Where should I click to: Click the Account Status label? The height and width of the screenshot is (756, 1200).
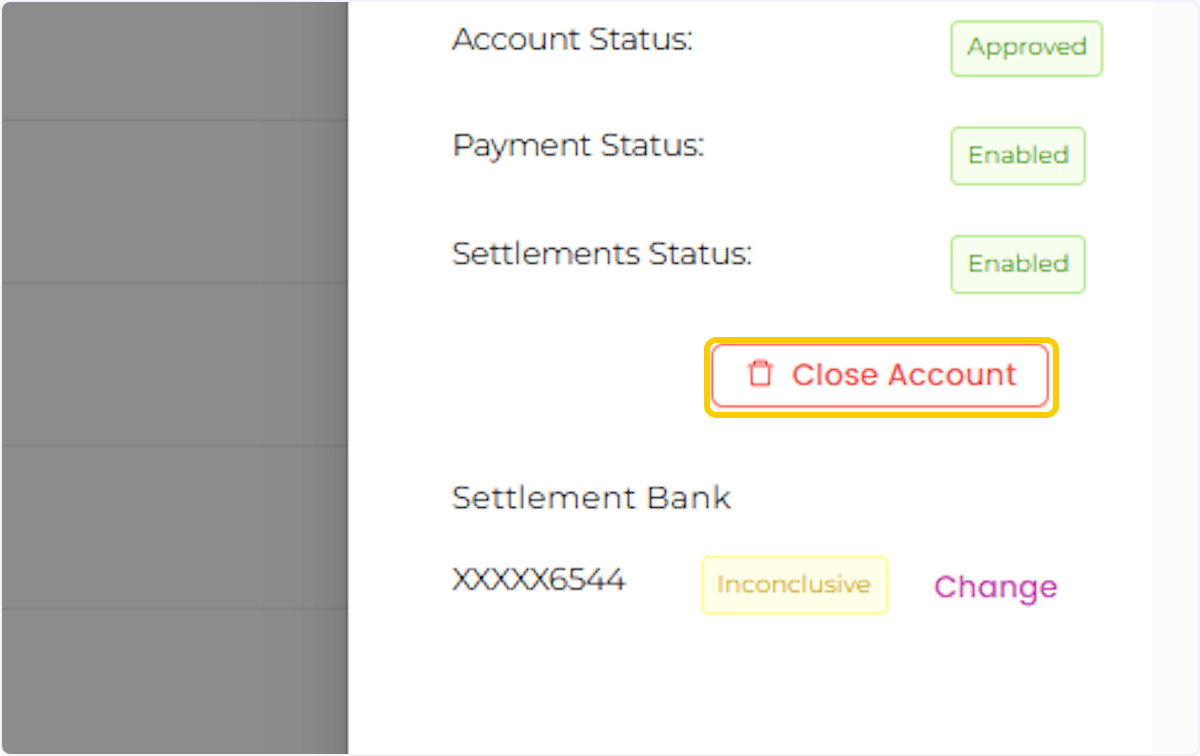point(571,39)
